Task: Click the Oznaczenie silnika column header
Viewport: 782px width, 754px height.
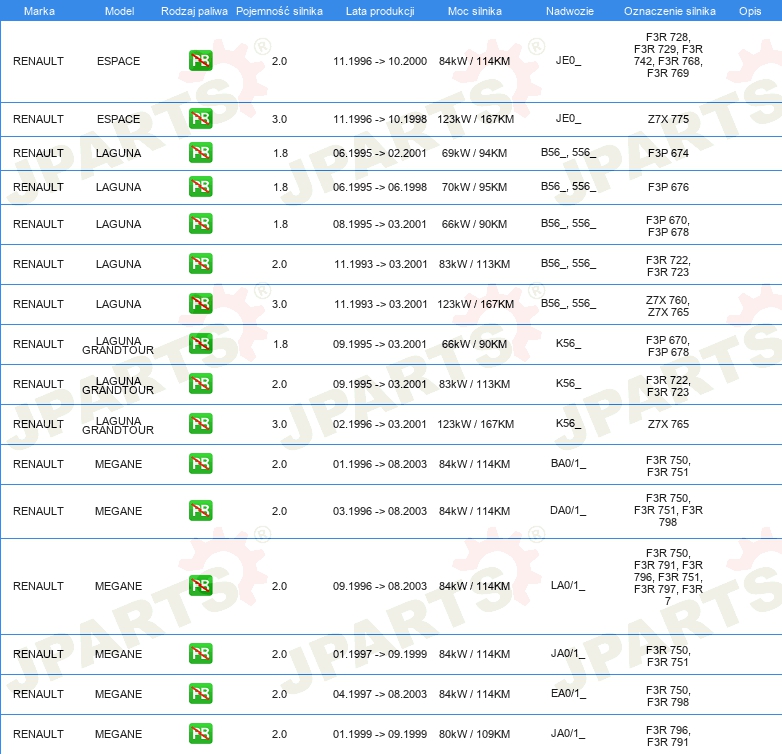Action: 669,10
